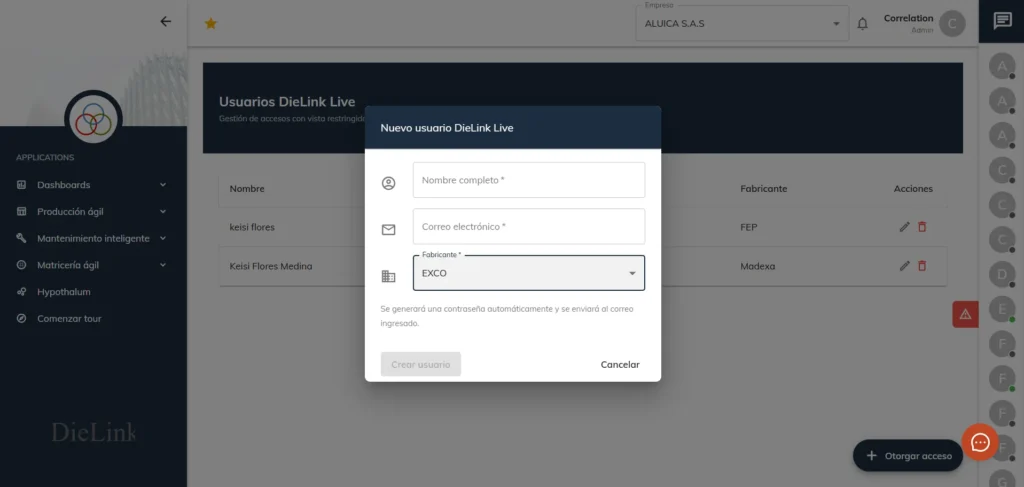Click the keisi flores name cell
1024x487 pixels.
click(x=252, y=227)
